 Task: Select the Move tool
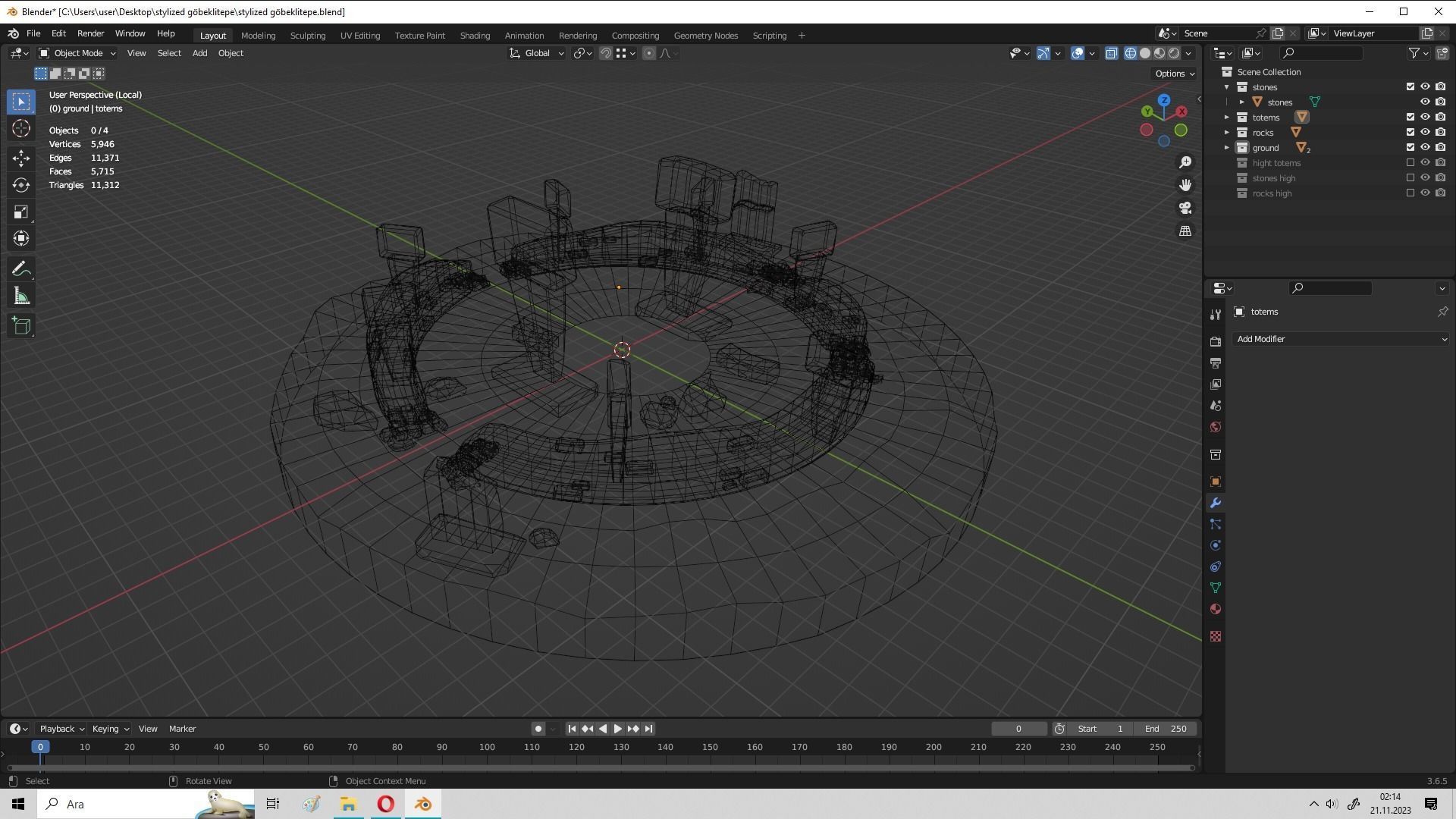point(21,158)
